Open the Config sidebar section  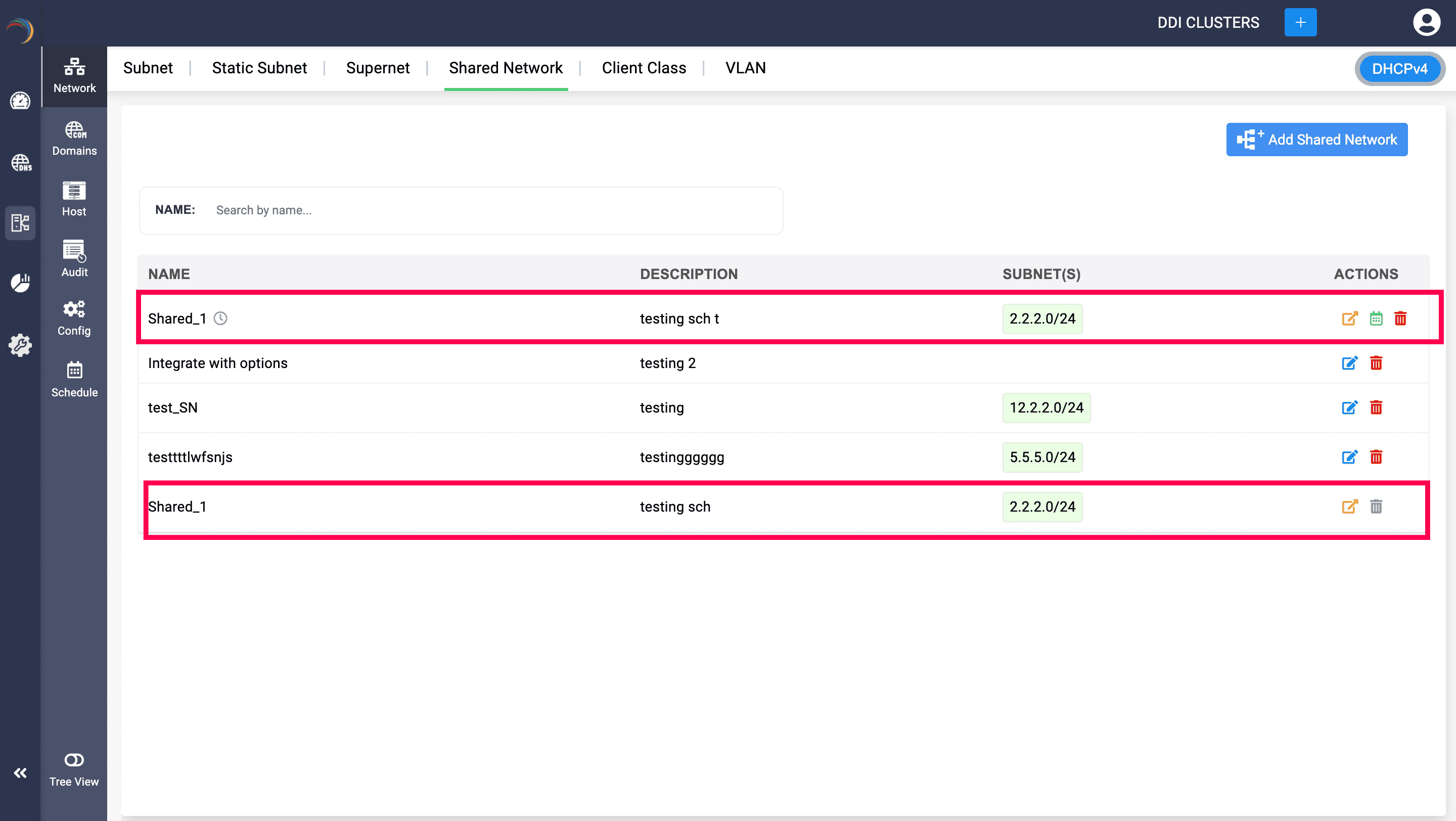(x=74, y=318)
